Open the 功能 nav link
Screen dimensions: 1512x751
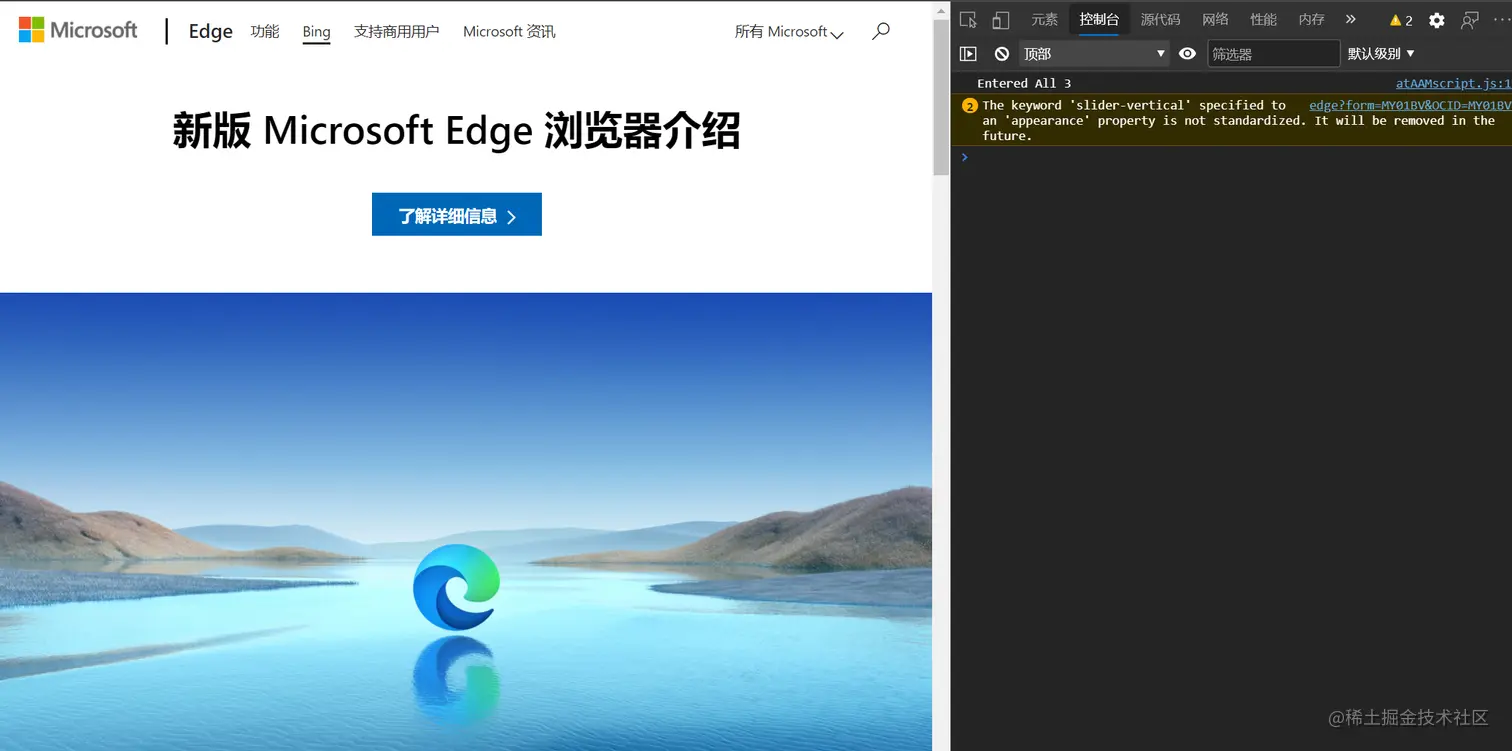[x=265, y=31]
